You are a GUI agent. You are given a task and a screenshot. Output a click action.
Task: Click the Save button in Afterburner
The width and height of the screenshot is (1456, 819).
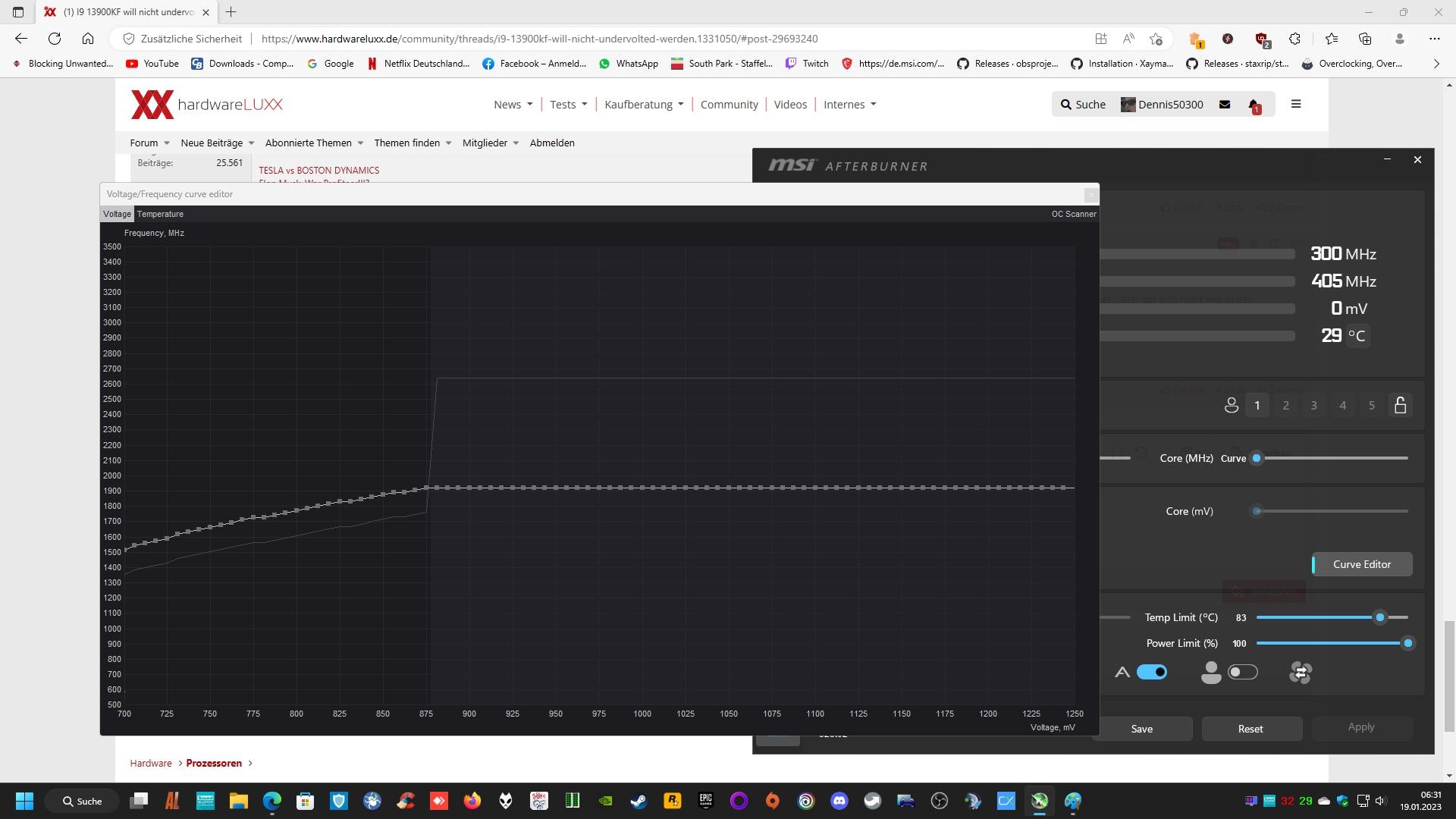tap(1142, 729)
